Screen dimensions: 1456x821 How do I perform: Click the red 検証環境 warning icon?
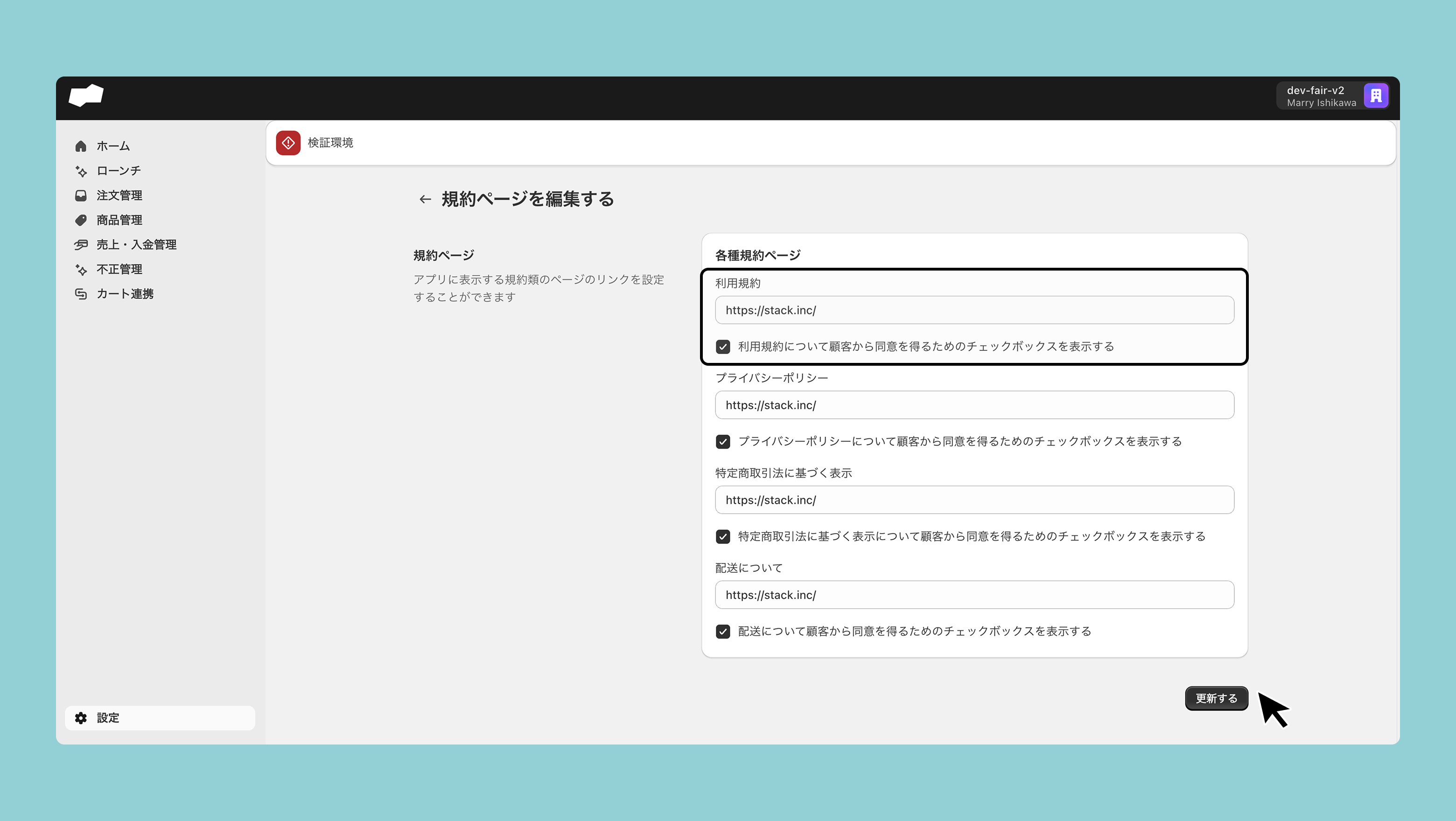click(287, 143)
